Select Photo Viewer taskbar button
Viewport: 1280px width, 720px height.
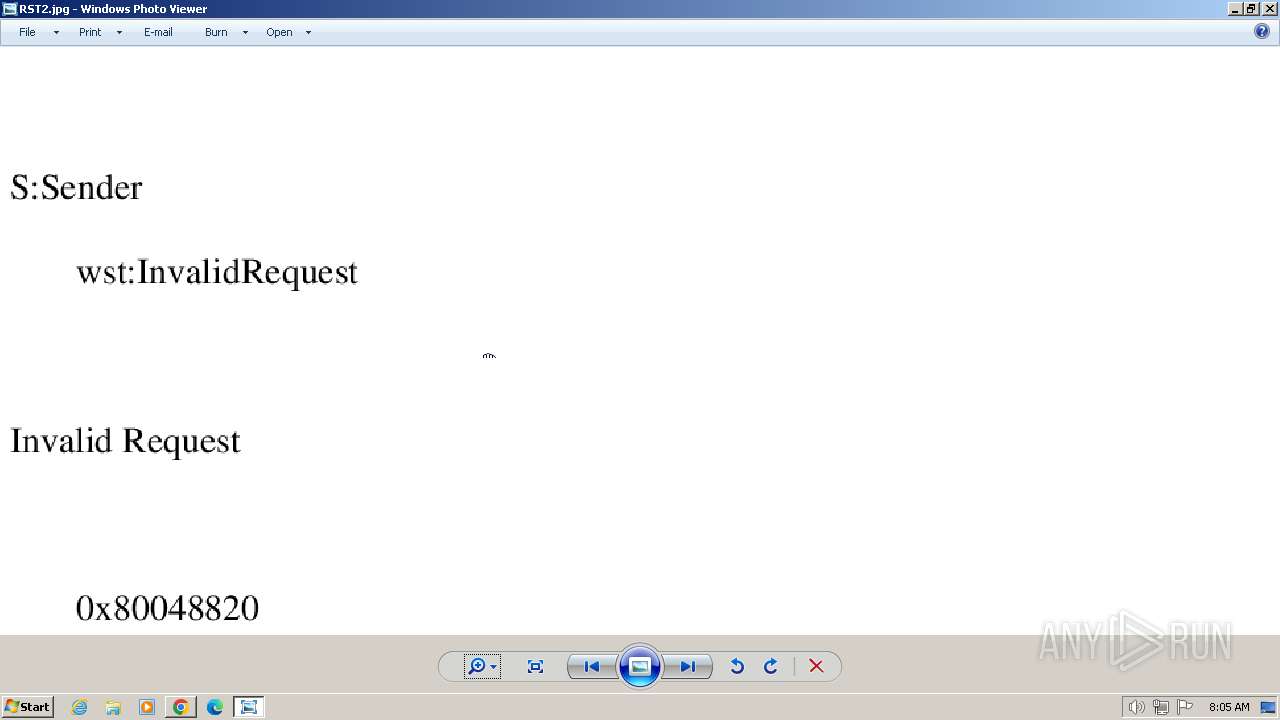point(249,707)
